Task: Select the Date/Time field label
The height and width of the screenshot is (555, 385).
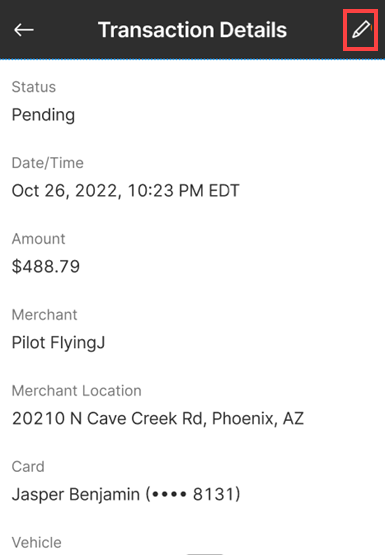Action: tap(48, 163)
